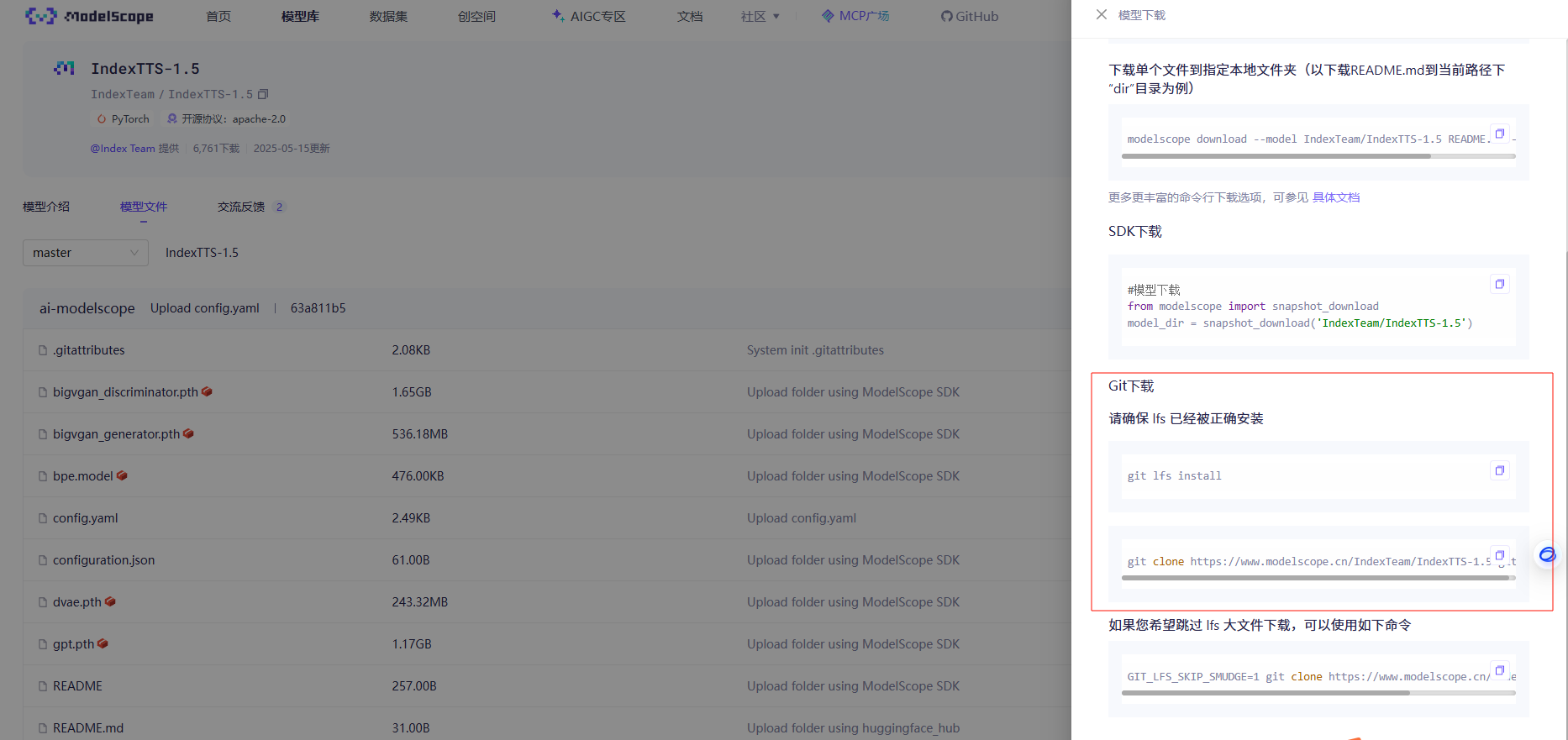
Task: Copy model name IndexTeam / IndexTTS-1.5 icon
Action: click(263, 94)
